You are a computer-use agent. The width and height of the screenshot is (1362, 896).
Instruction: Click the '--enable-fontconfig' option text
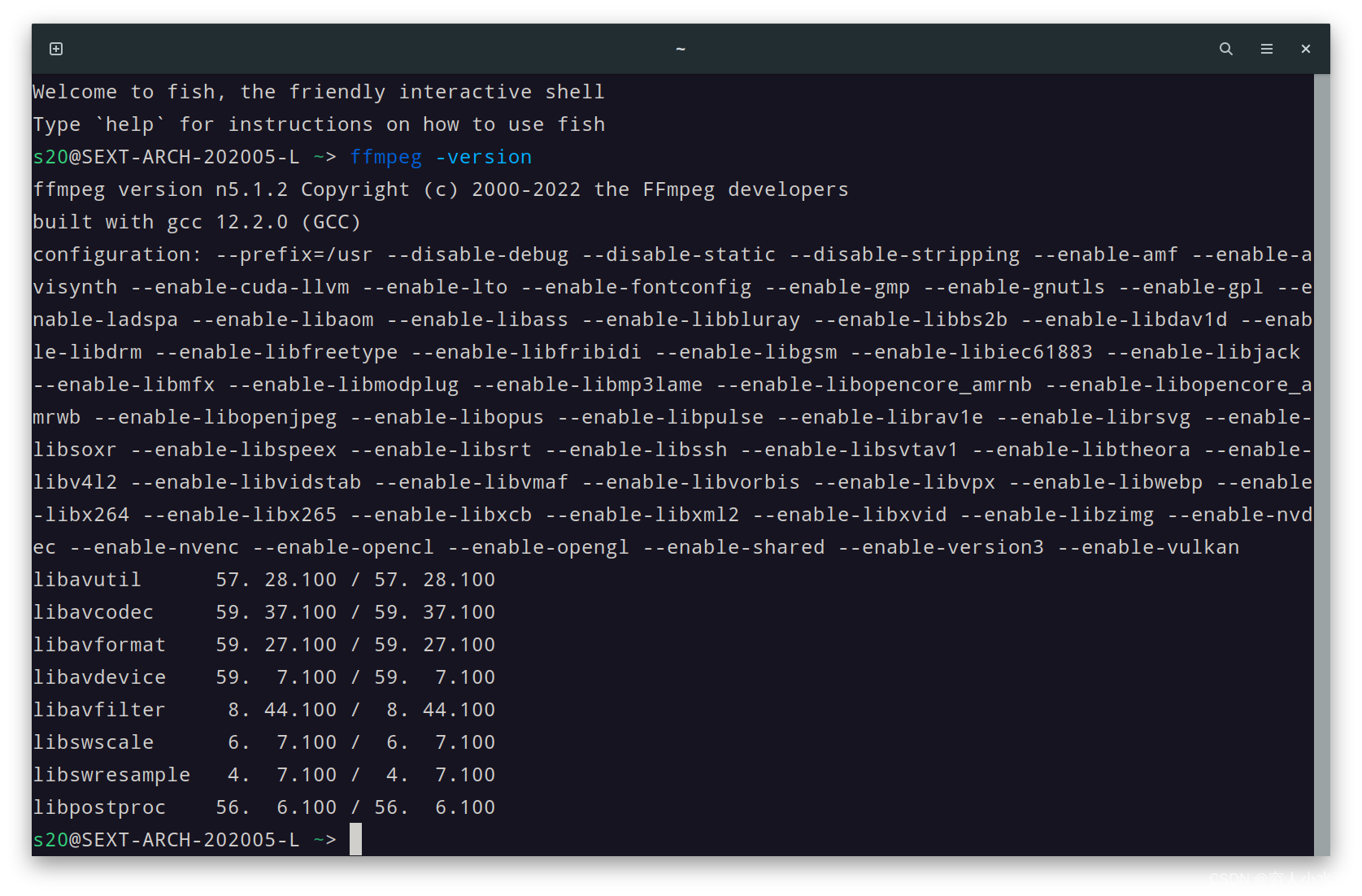click(636, 287)
